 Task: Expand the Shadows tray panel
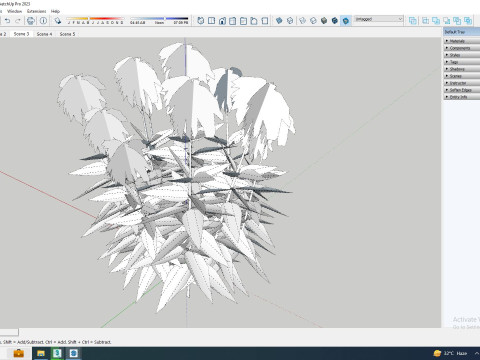(x=462, y=69)
